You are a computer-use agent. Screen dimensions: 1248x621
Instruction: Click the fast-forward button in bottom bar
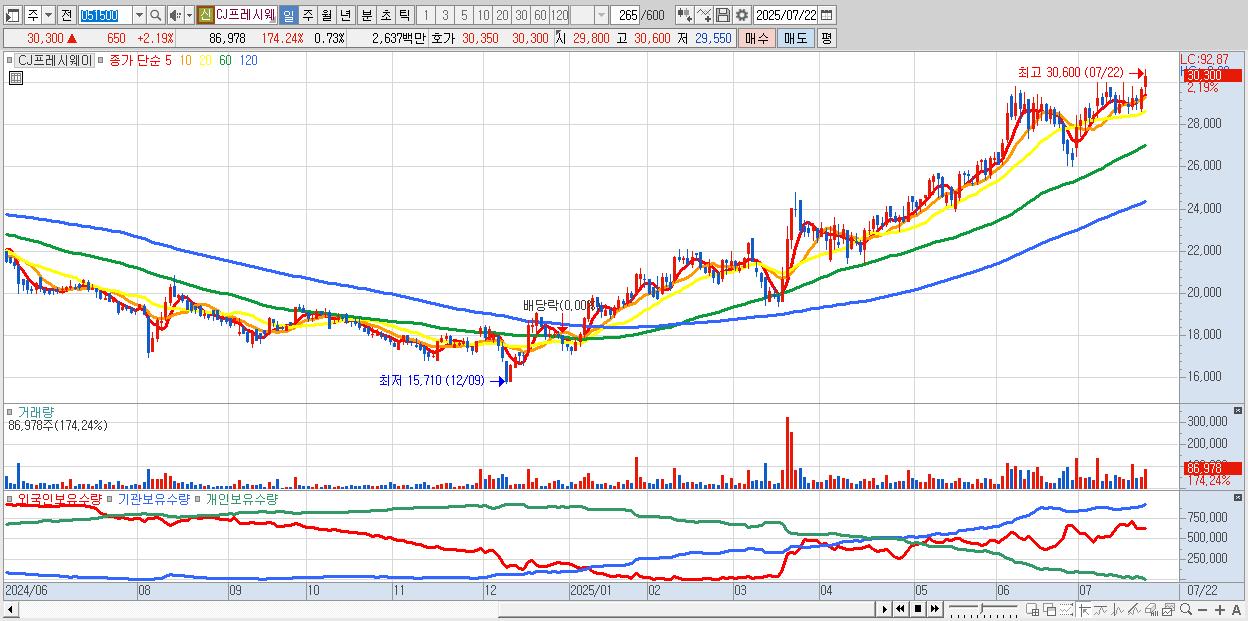click(934, 609)
